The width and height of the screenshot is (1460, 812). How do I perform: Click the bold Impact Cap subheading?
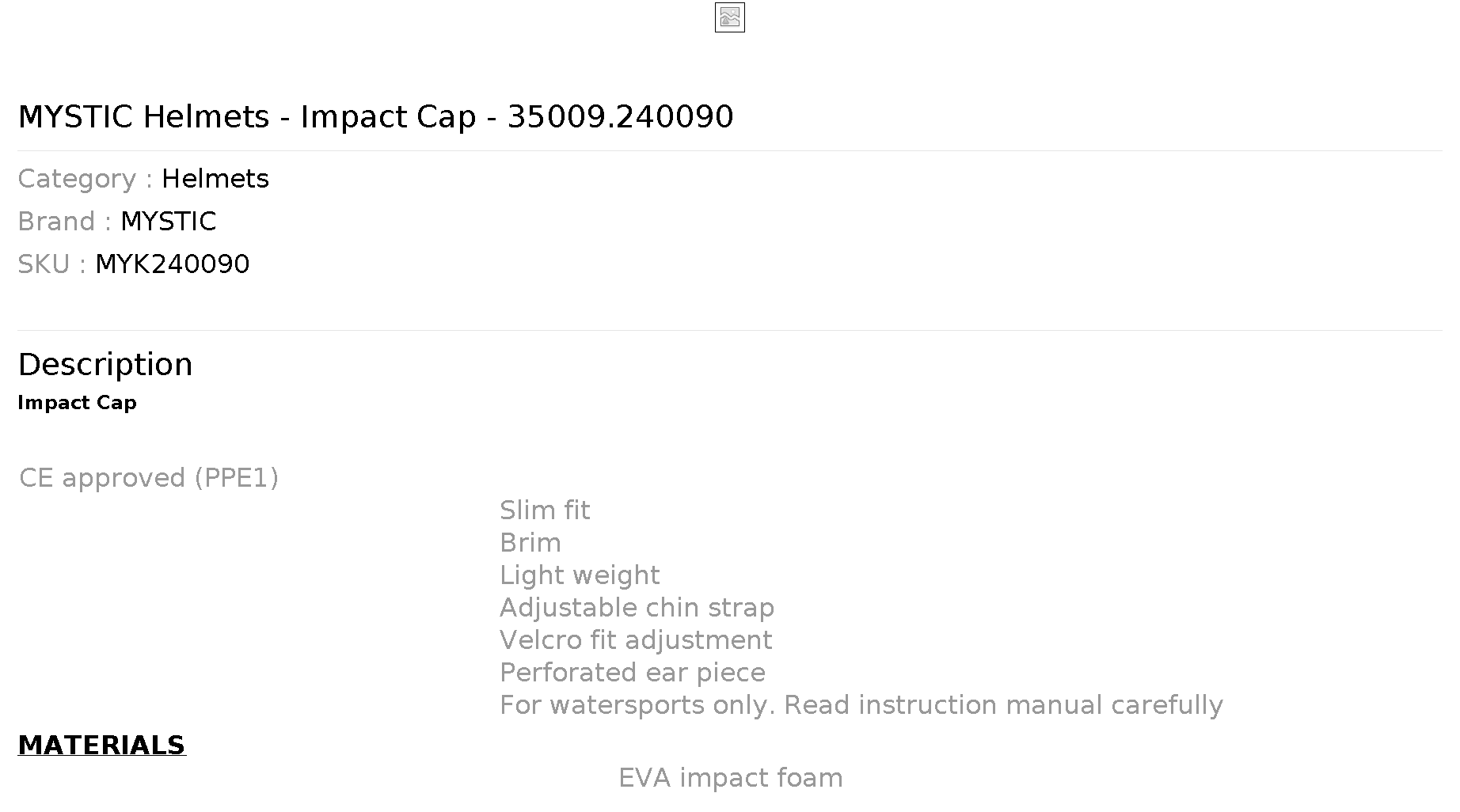pyautogui.click(x=77, y=403)
